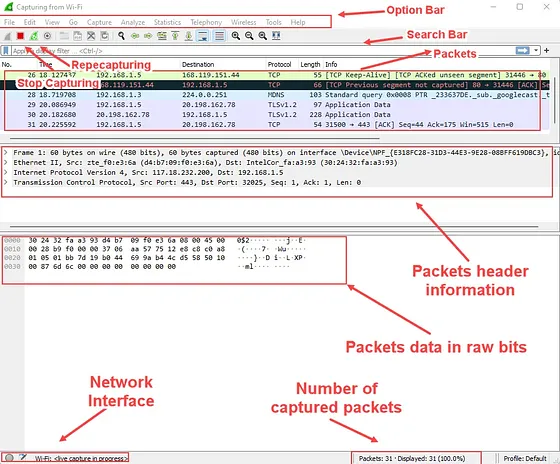Open the expert information circle in the status bar
Screen dimensions: 560x464
[x=9, y=458]
